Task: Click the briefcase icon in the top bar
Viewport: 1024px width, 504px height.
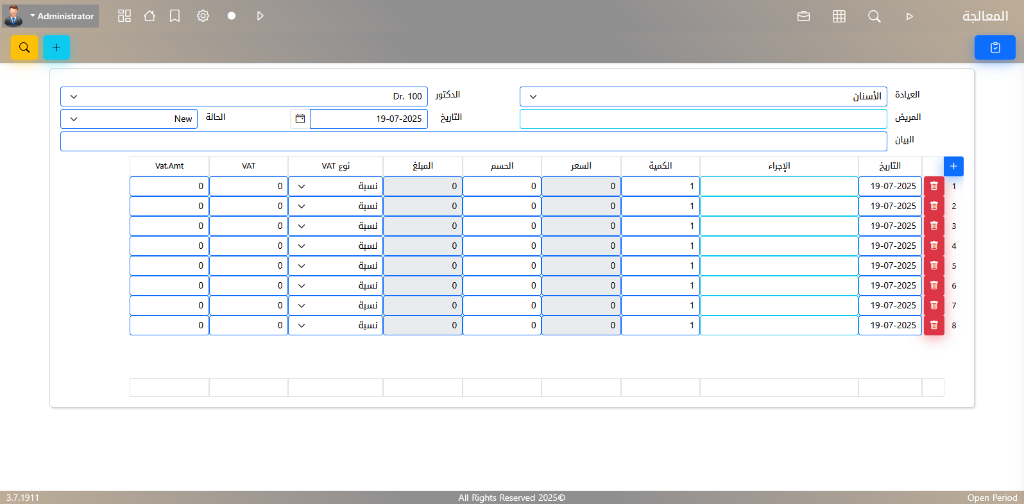Action: click(x=803, y=16)
